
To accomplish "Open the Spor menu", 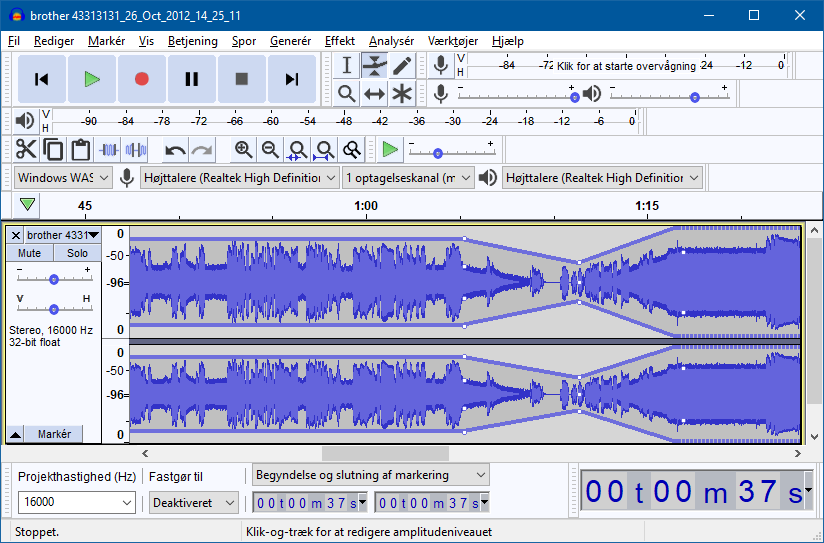I will [244, 41].
